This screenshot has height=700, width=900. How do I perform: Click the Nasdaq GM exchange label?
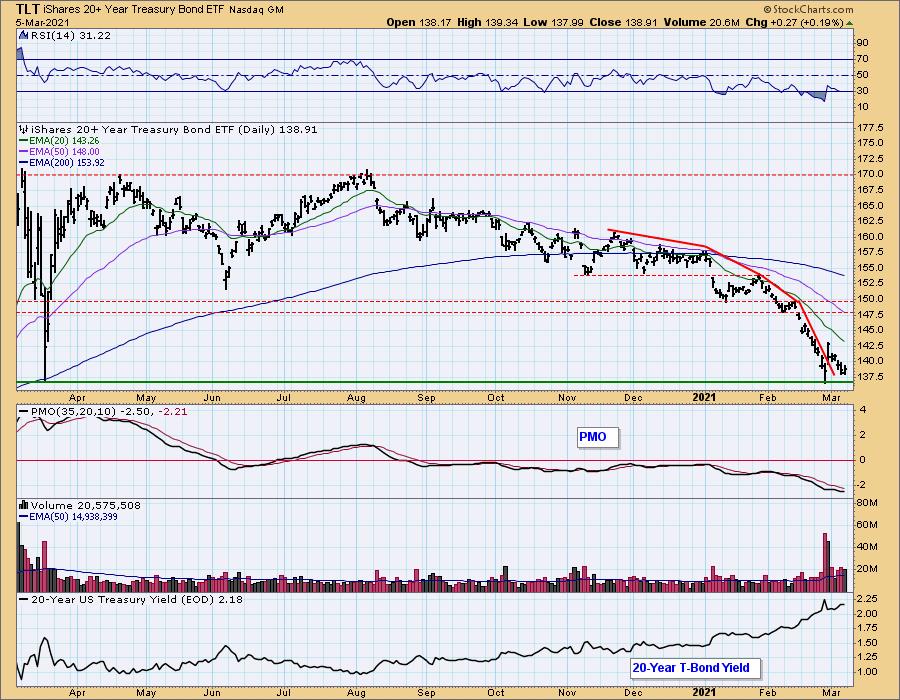[x=256, y=10]
